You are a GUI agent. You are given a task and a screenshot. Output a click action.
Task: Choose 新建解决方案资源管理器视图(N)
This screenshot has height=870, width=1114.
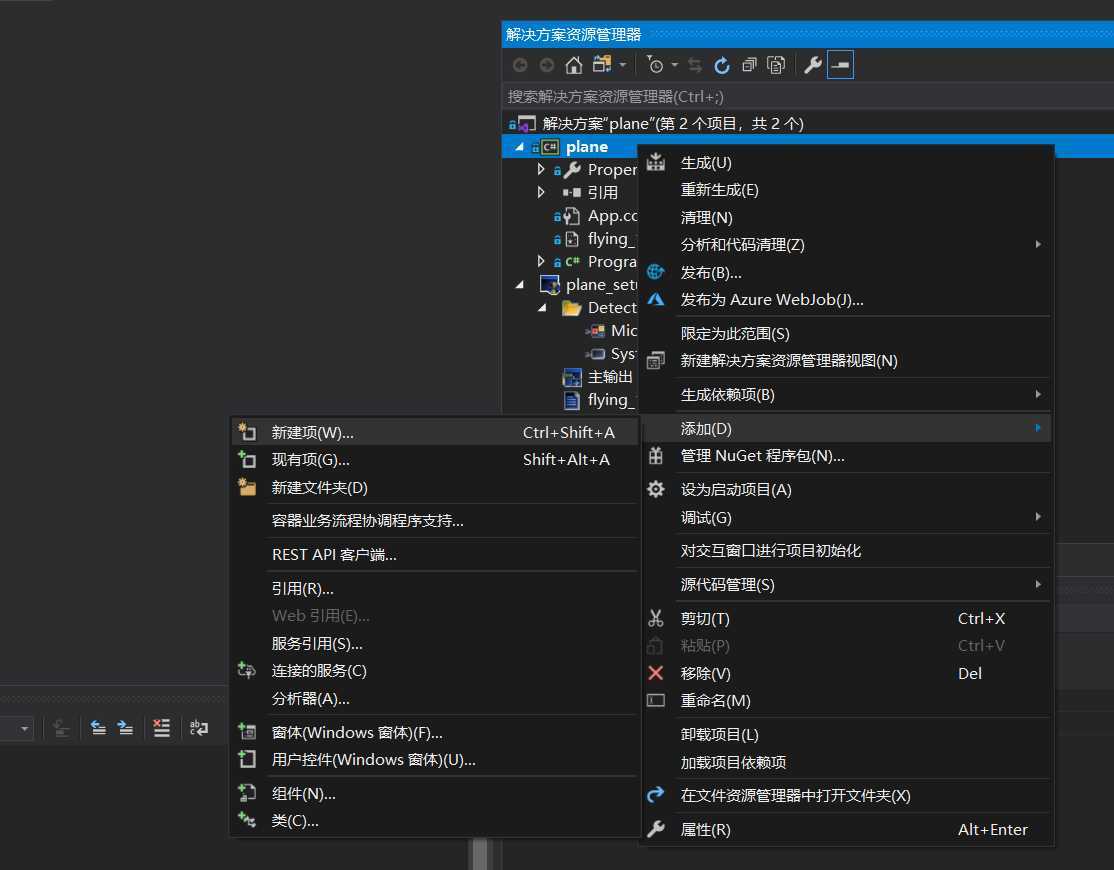tap(846, 361)
